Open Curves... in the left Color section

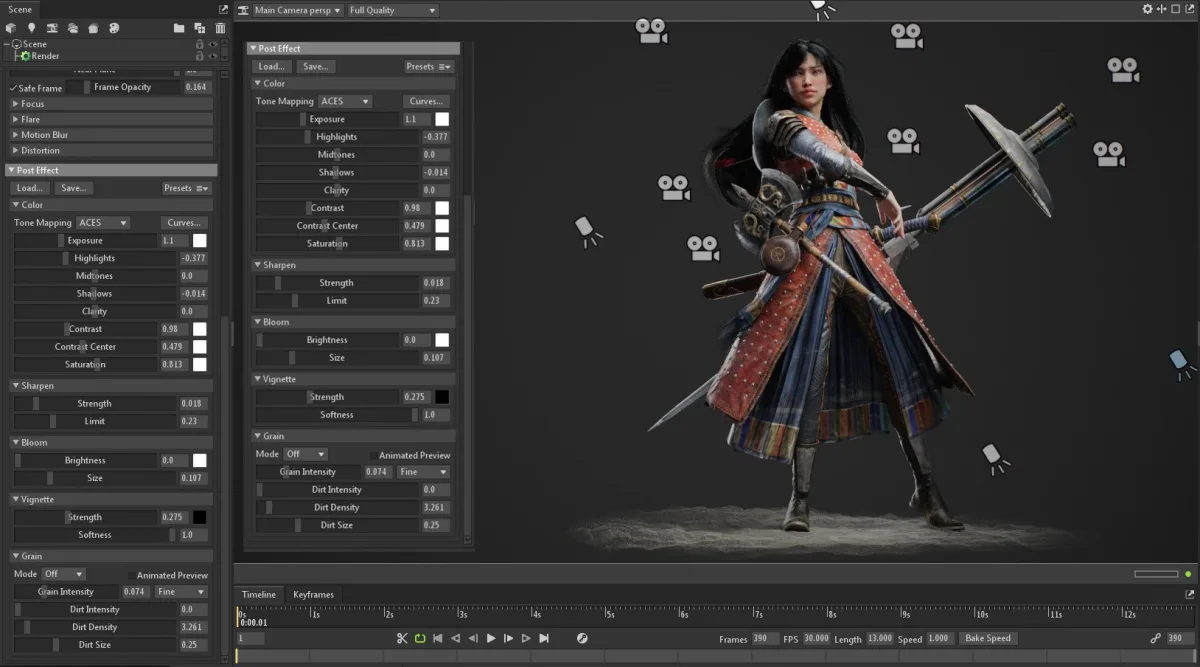pos(184,223)
